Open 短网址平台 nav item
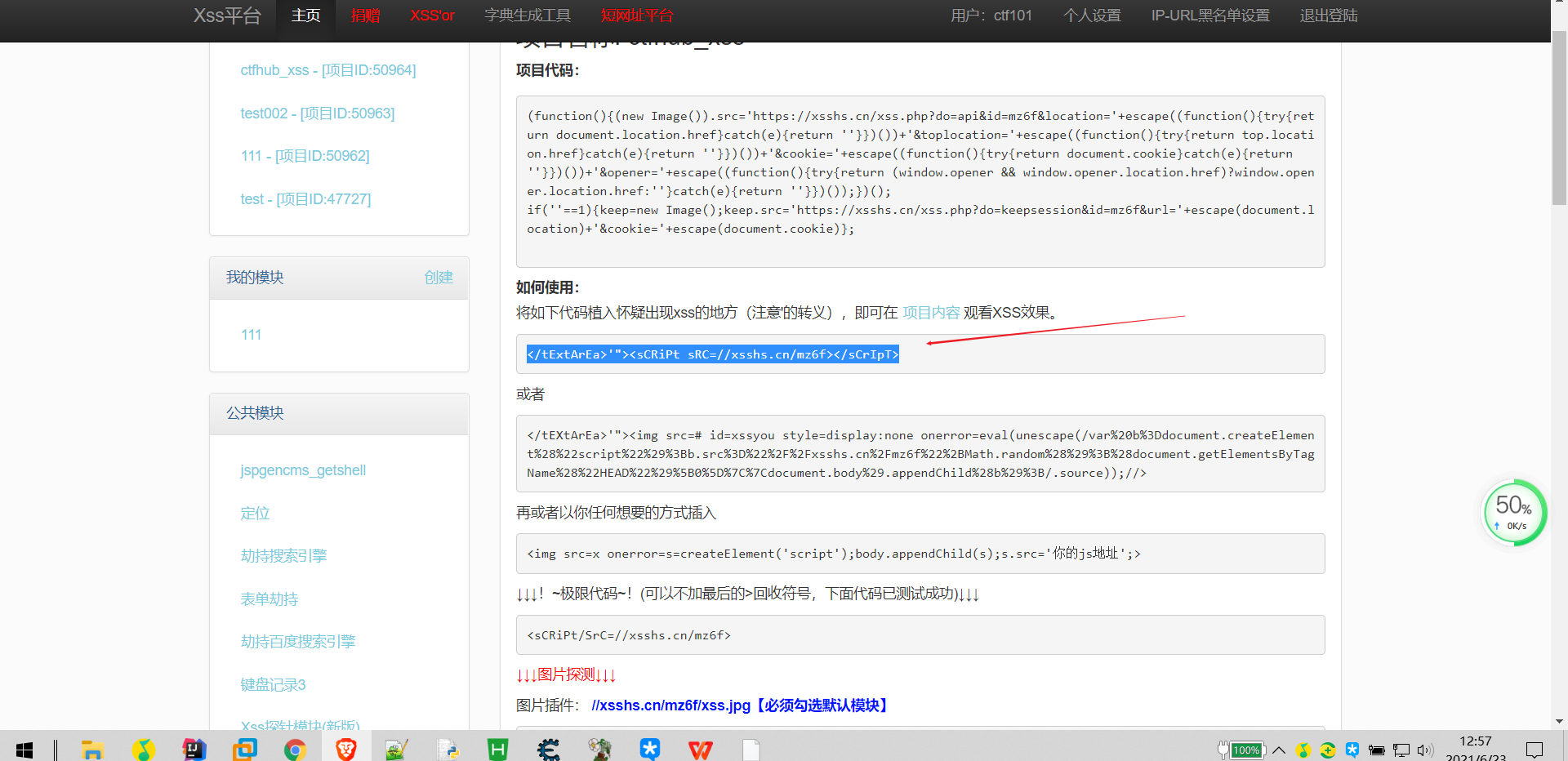 [x=637, y=16]
